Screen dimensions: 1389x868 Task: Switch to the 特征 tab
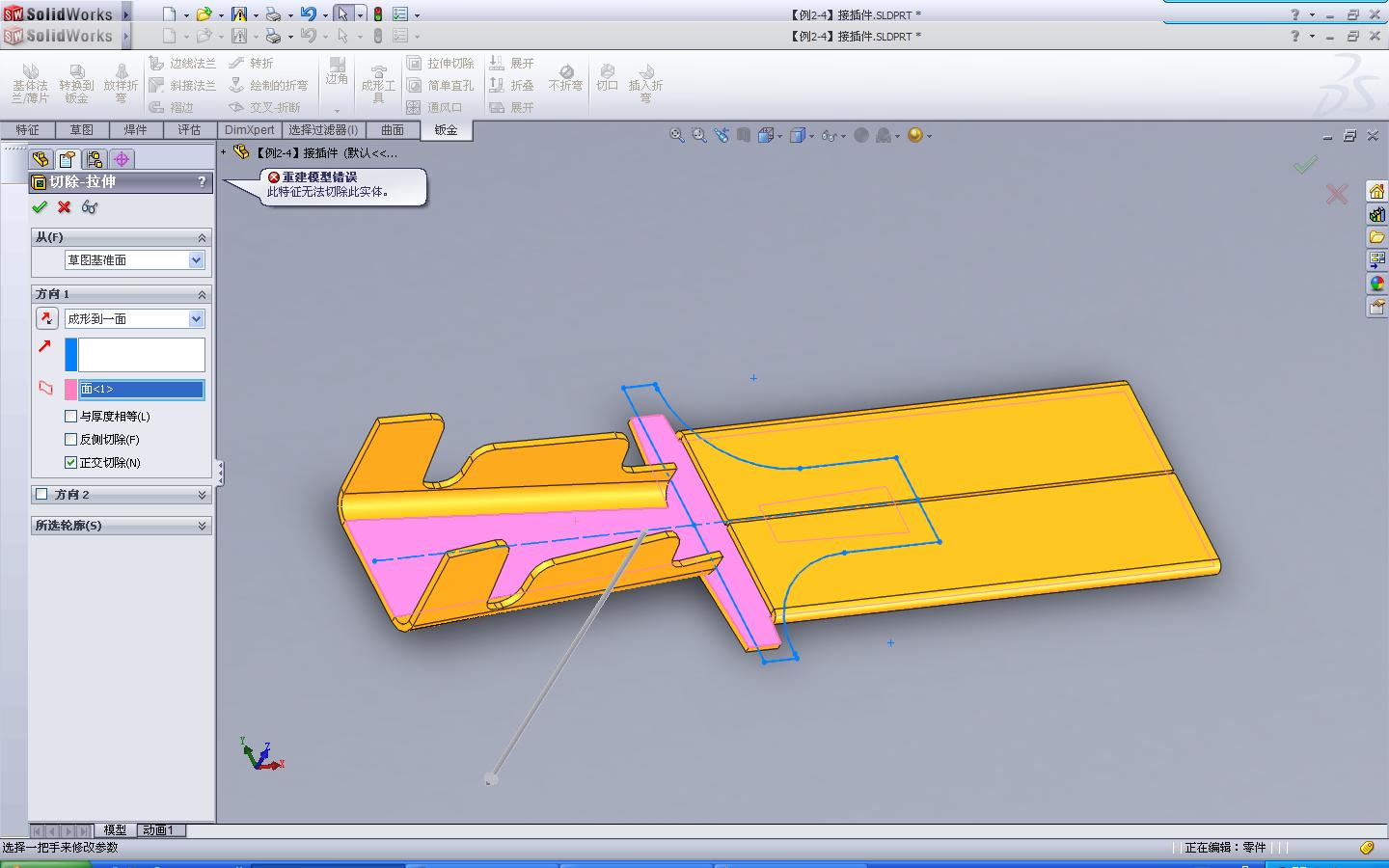tap(27, 130)
